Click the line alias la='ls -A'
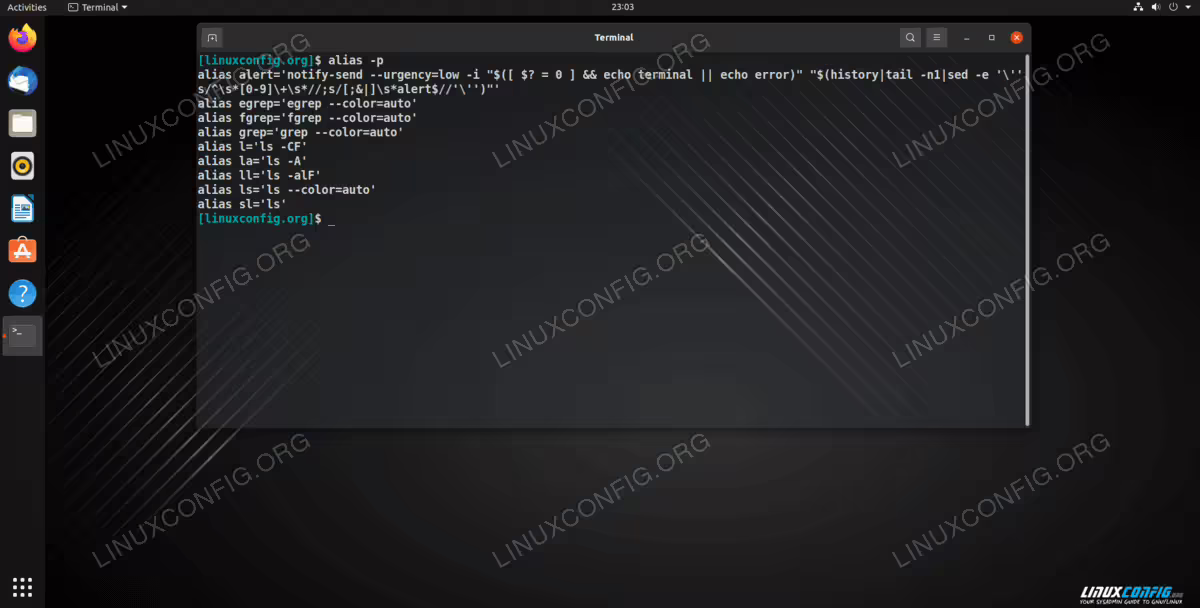This screenshot has height=608, width=1200. (x=252, y=161)
